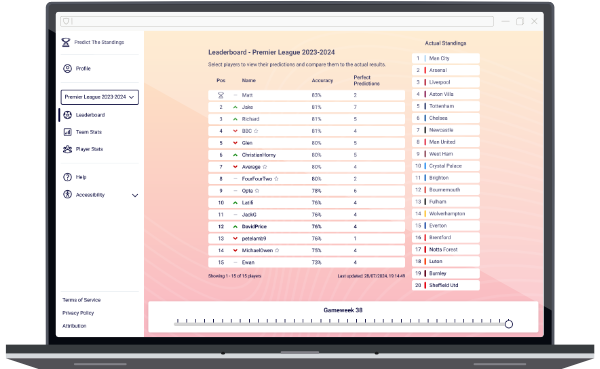Open the Premier League 2023-2024 season dropdown

click(x=99, y=97)
